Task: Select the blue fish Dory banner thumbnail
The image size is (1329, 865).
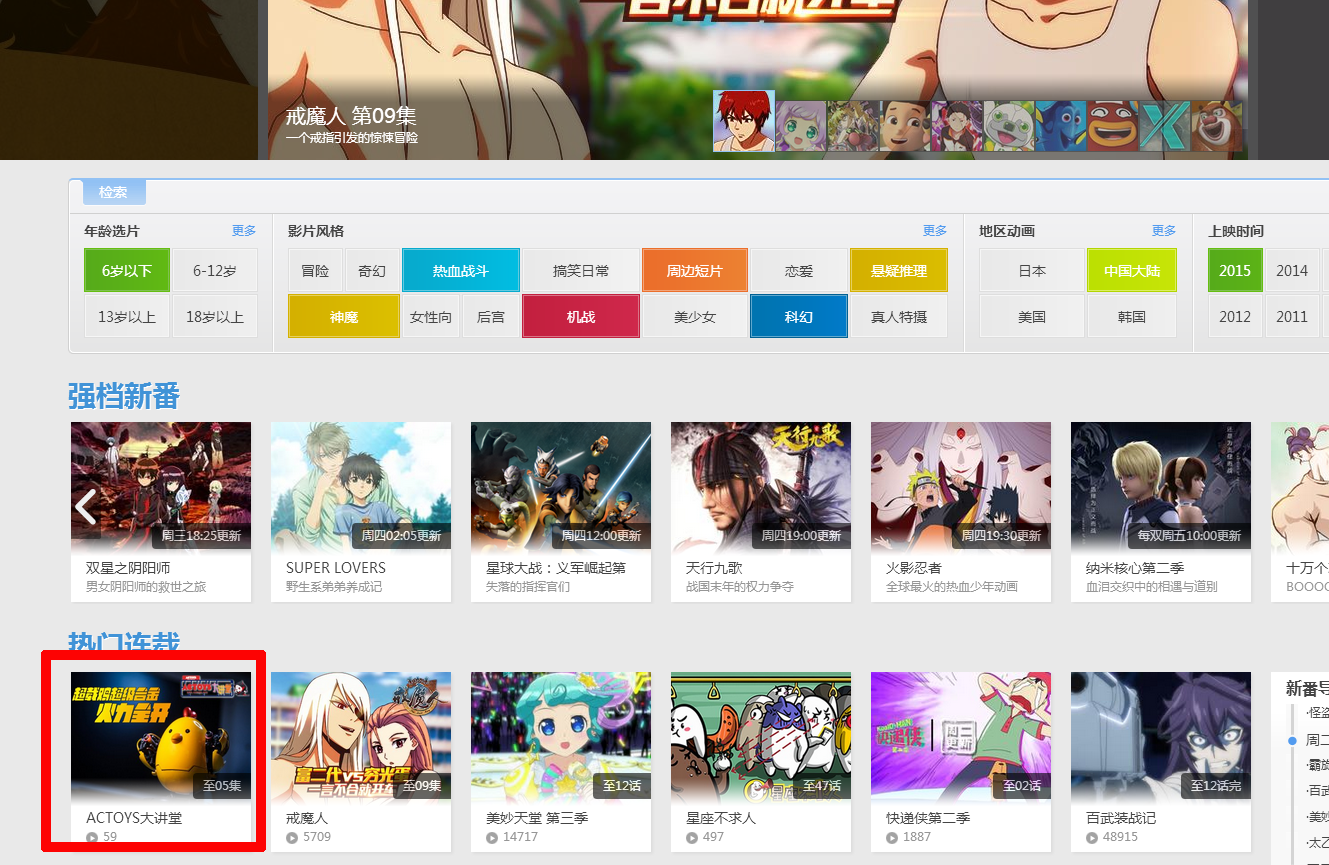Action: 1061,126
